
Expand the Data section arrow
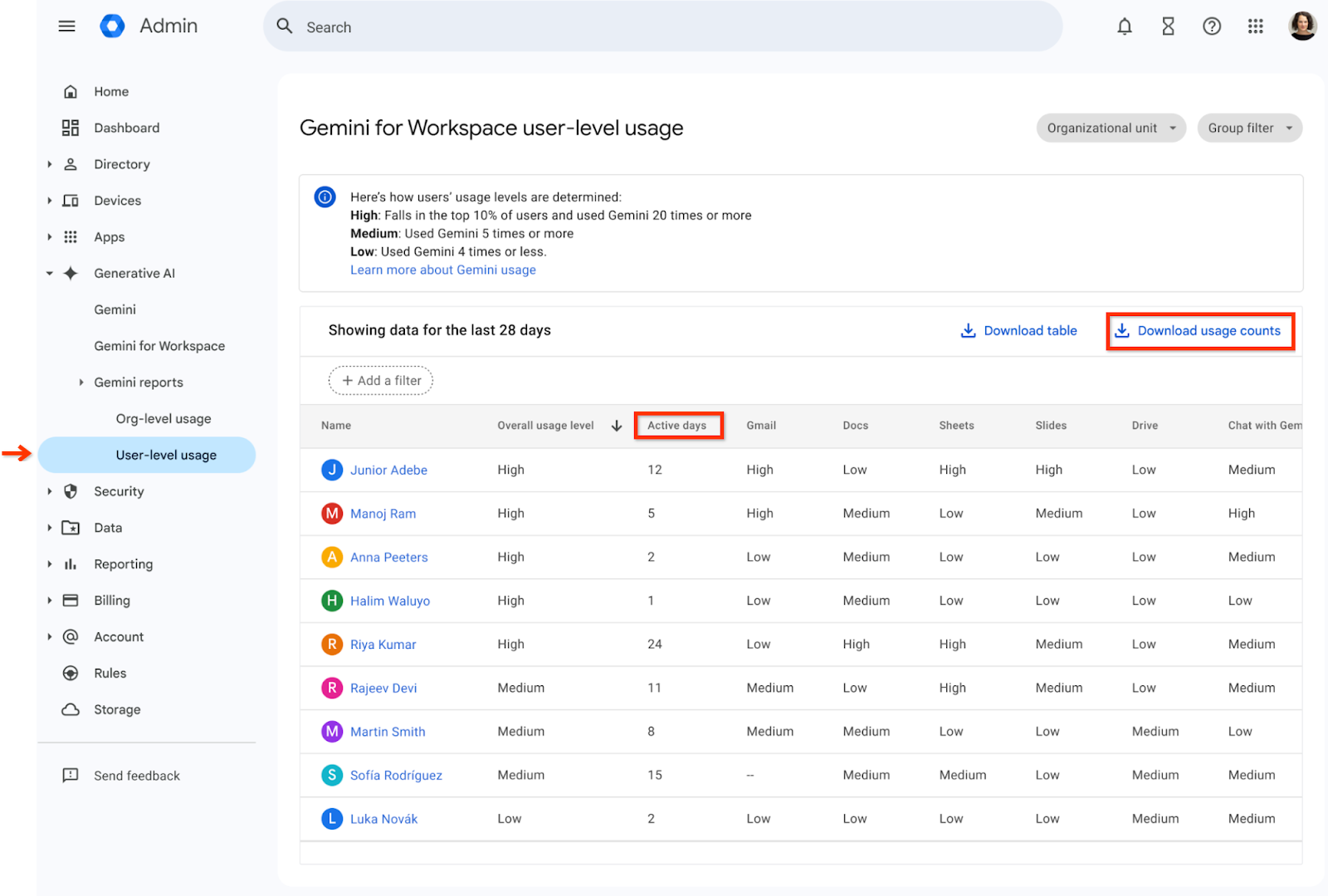50,528
